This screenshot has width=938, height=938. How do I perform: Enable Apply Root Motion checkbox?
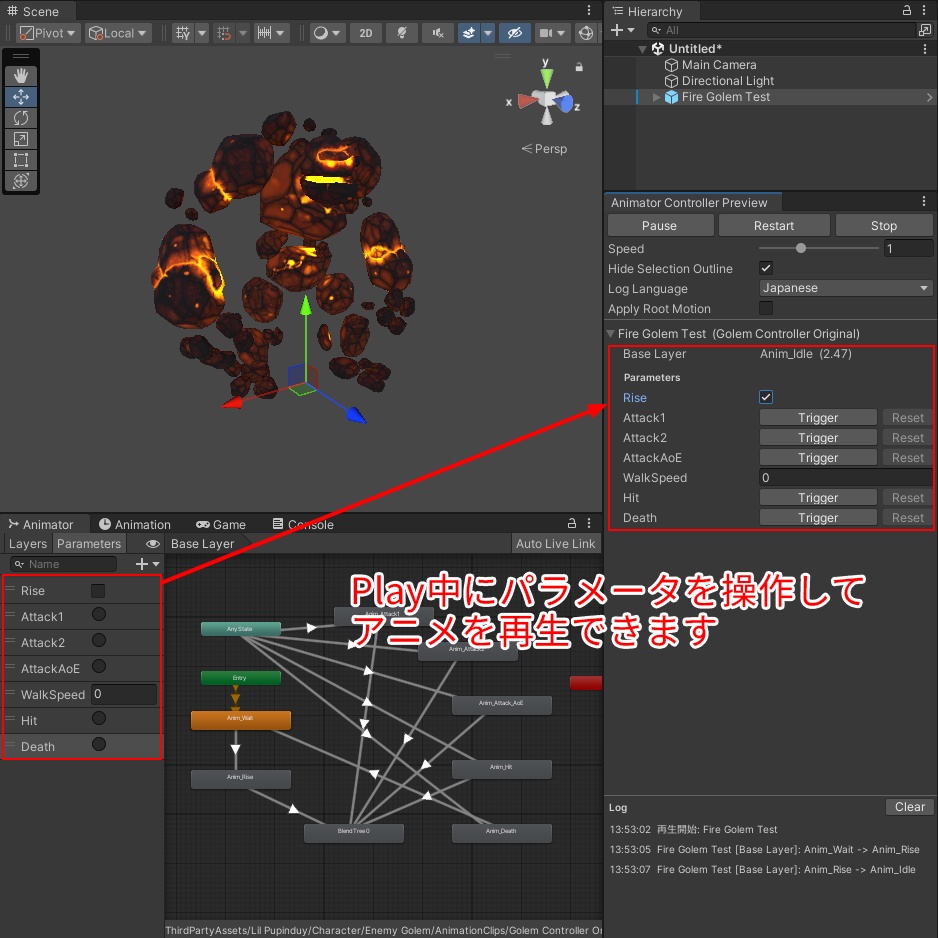[766, 308]
